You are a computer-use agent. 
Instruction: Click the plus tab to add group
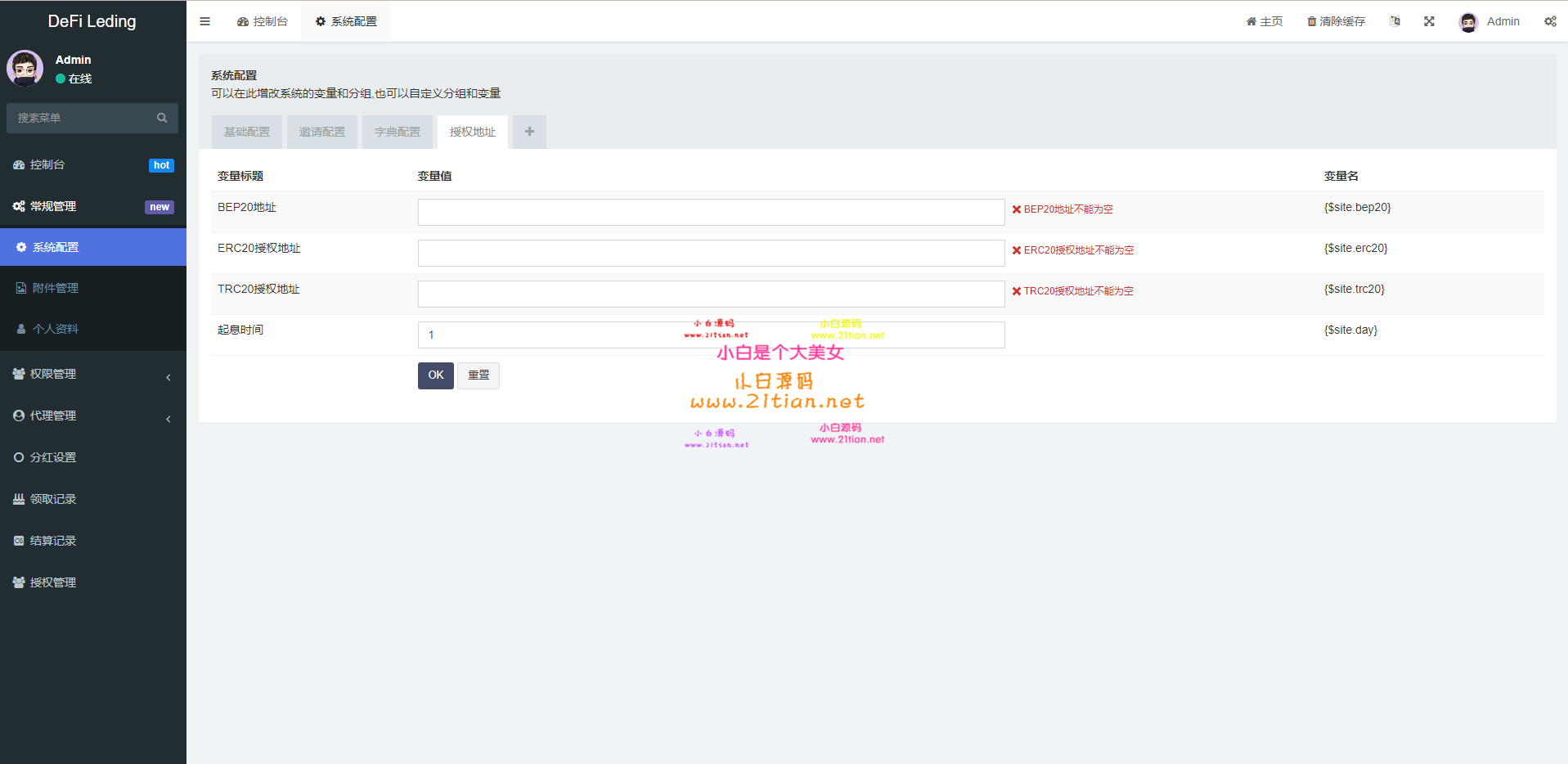click(x=529, y=132)
